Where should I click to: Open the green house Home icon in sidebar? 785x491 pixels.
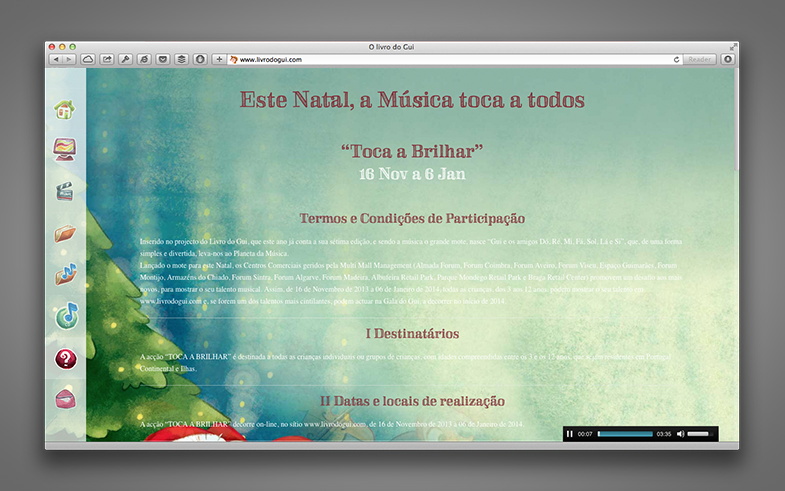point(65,110)
